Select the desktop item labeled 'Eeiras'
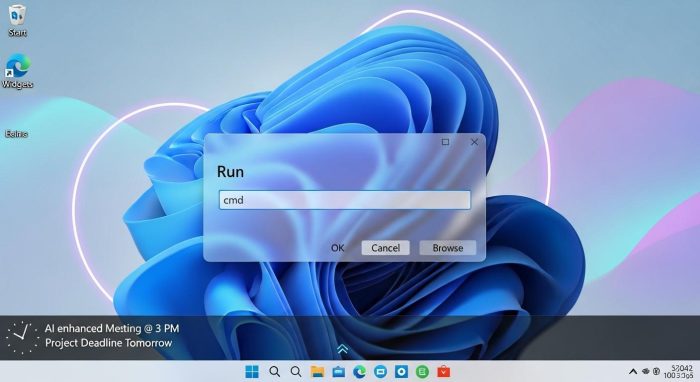 tap(17, 134)
